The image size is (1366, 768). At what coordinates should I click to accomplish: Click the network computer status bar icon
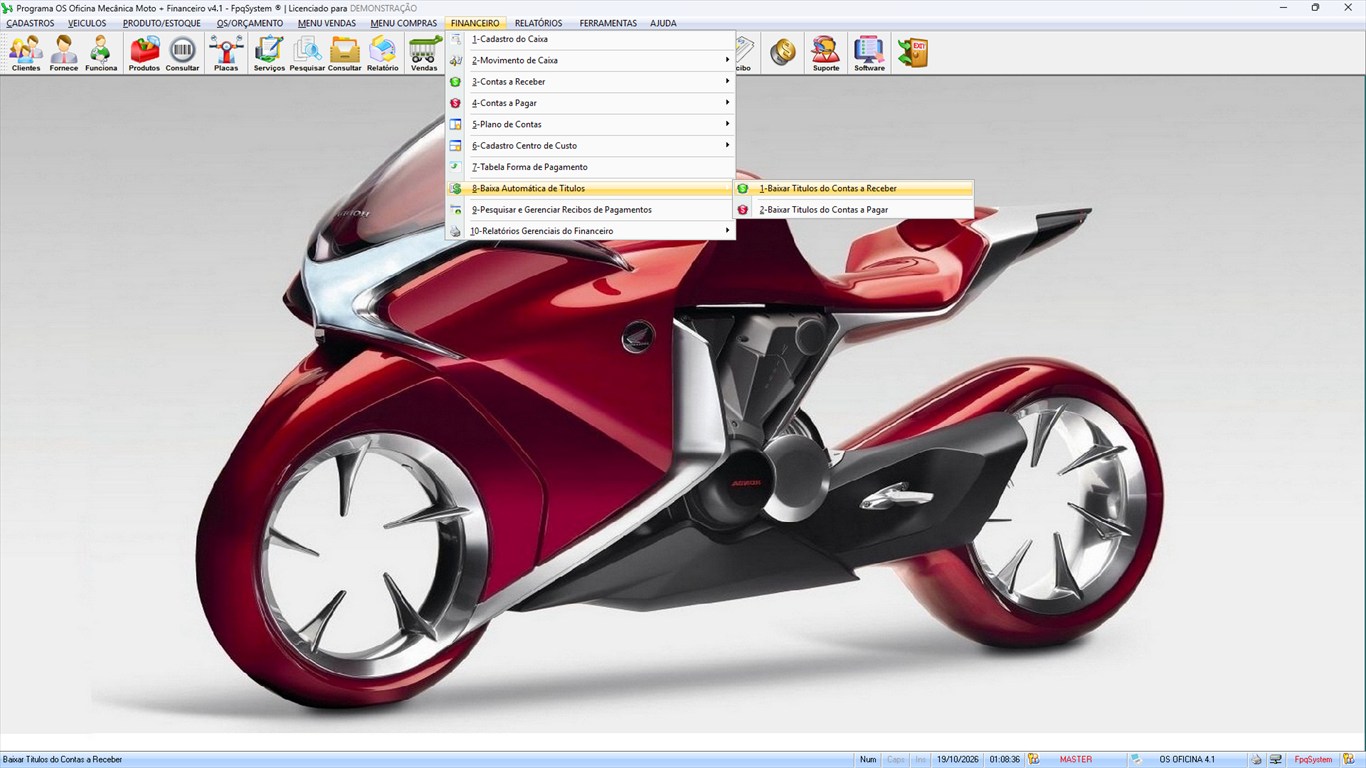click(1275, 760)
